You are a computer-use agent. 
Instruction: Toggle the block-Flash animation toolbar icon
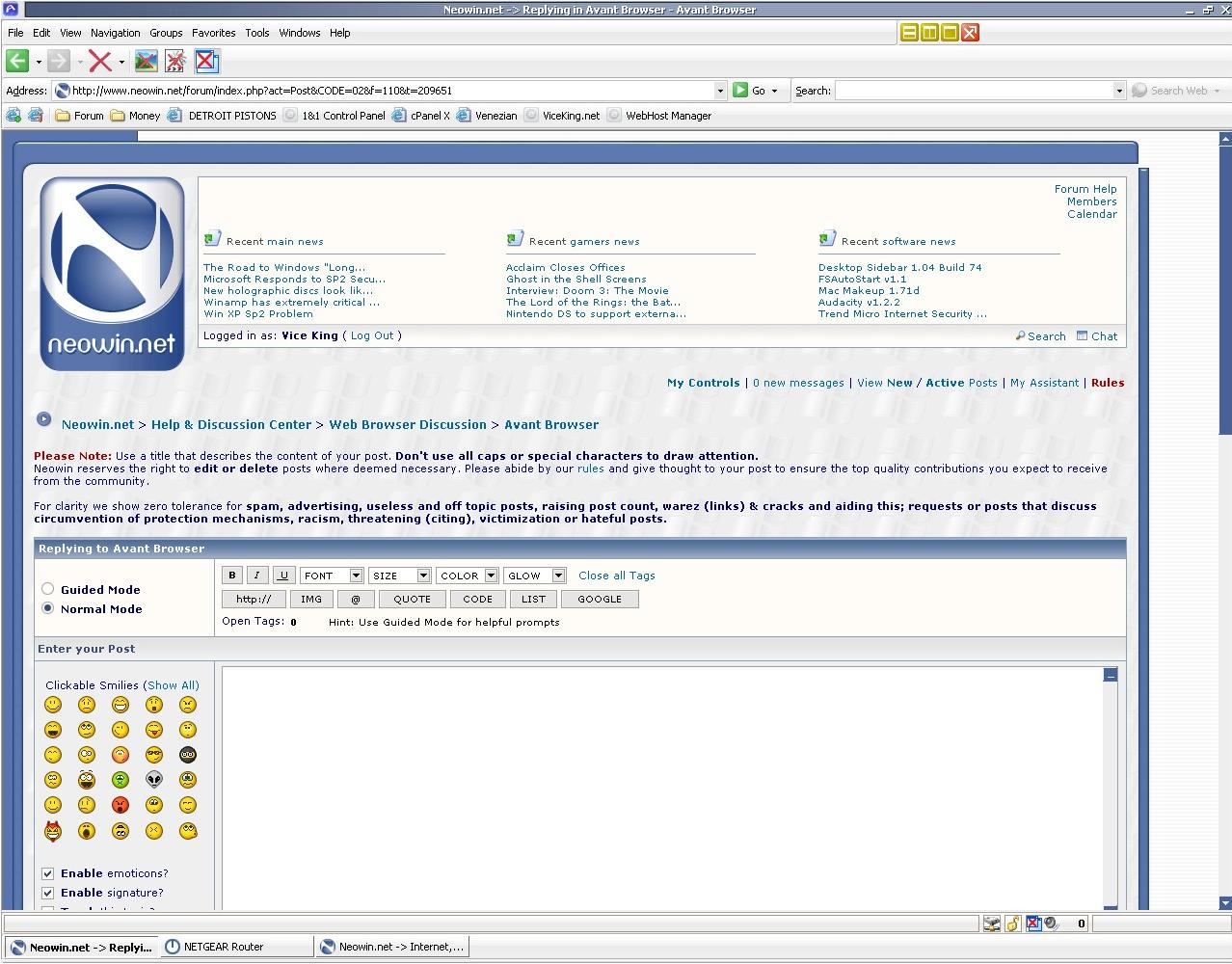tap(175, 62)
